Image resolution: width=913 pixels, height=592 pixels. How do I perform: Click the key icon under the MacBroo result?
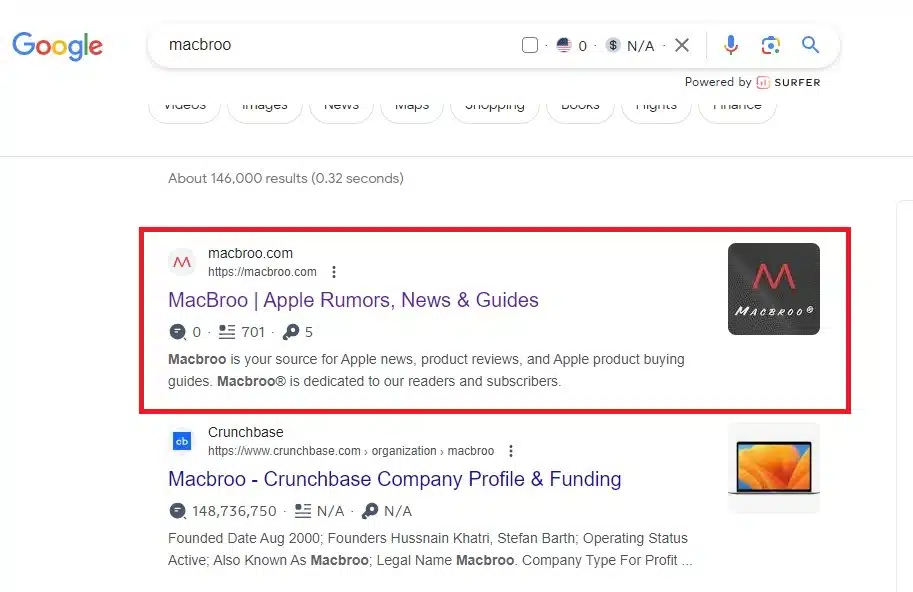click(289, 332)
